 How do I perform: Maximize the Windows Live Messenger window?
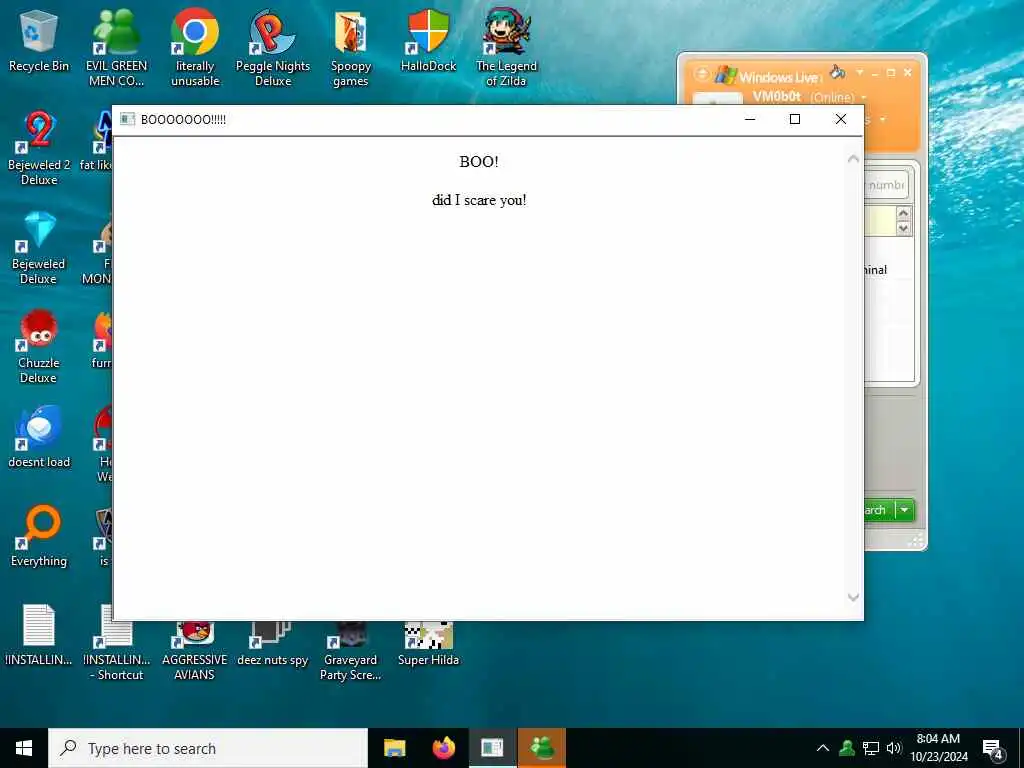tap(891, 73)
